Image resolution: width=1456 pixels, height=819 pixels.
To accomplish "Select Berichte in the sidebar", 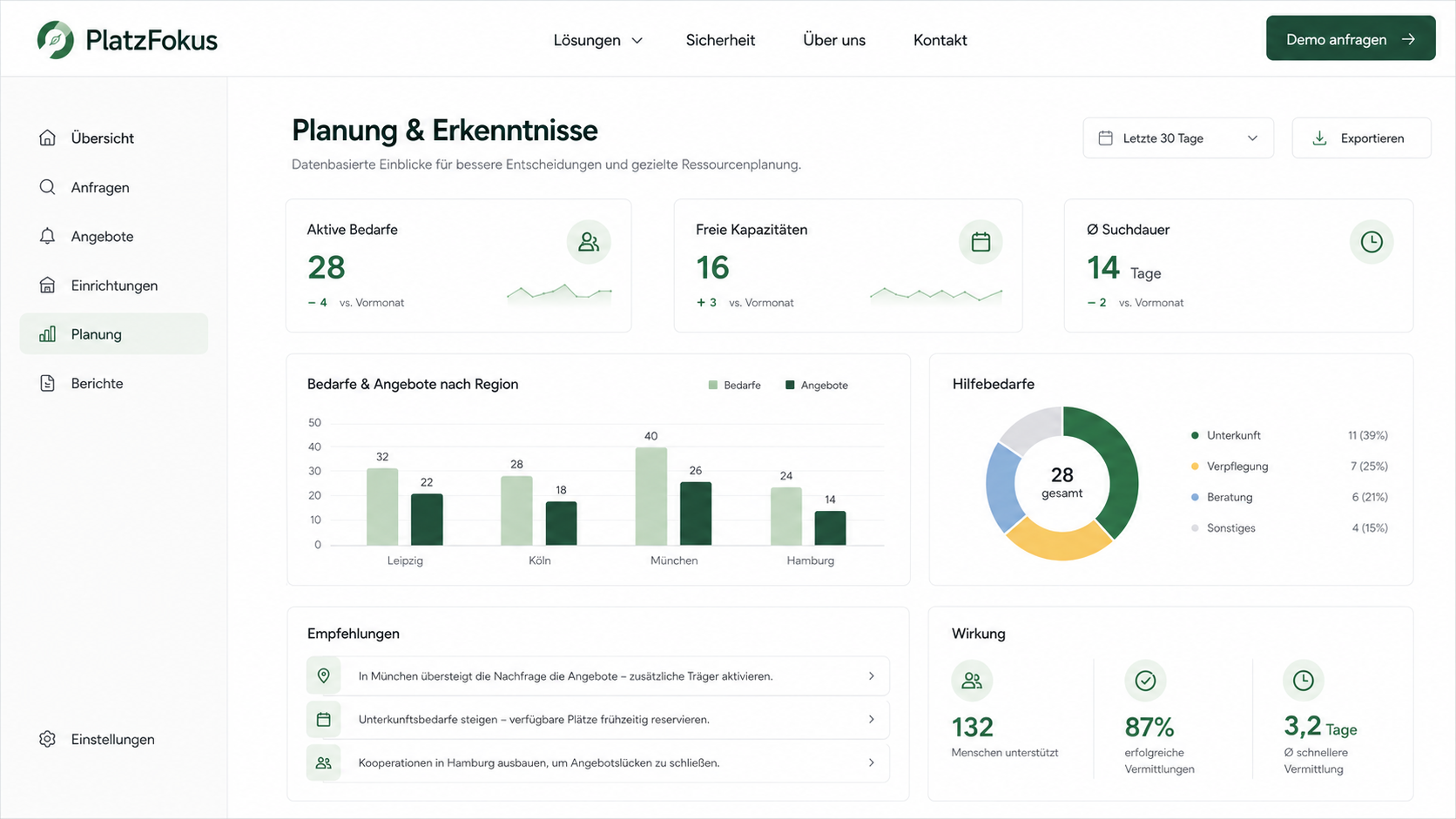I will pyautogui.click(x=114, y=383).
